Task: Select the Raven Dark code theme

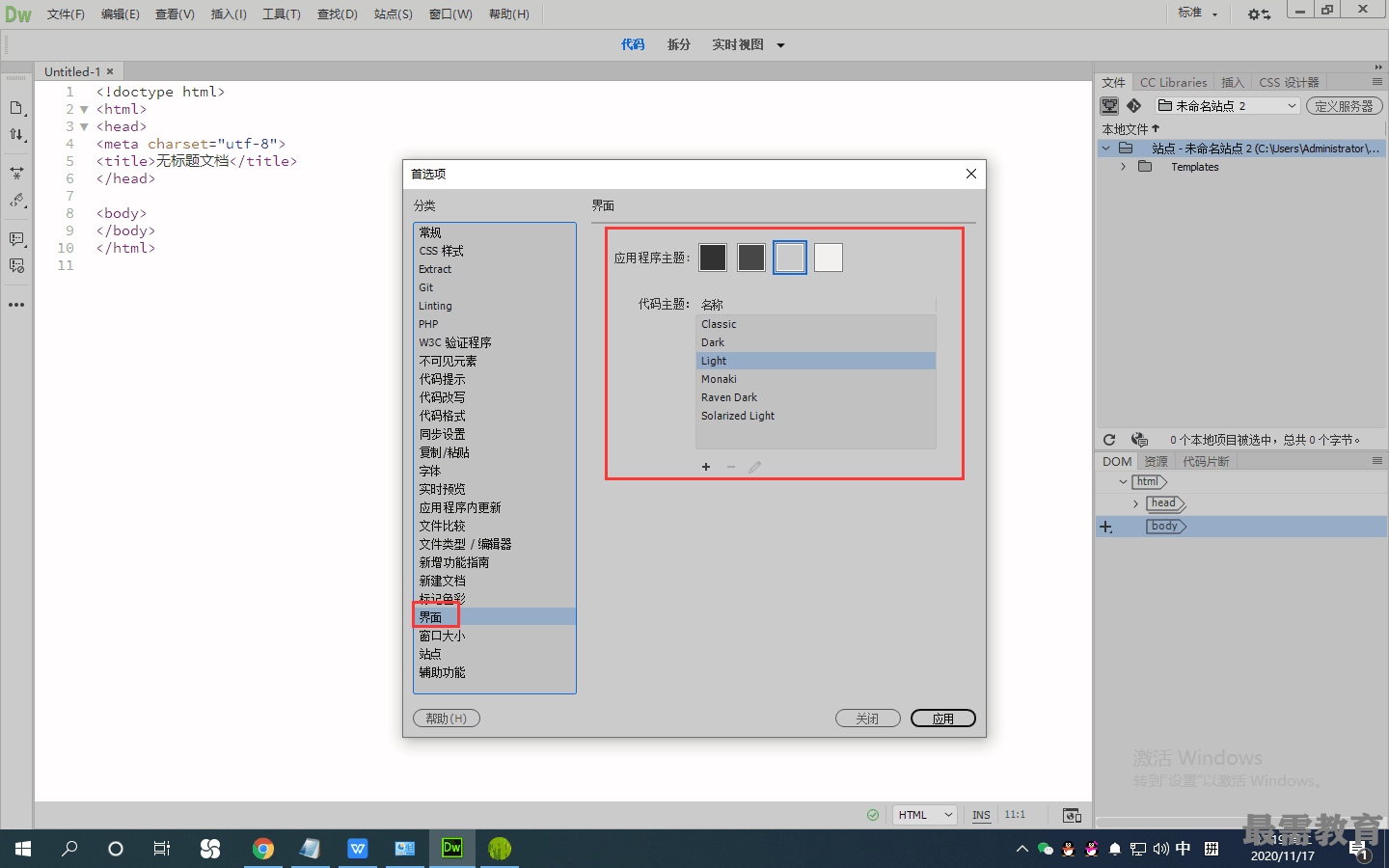Action: [816, 397]
